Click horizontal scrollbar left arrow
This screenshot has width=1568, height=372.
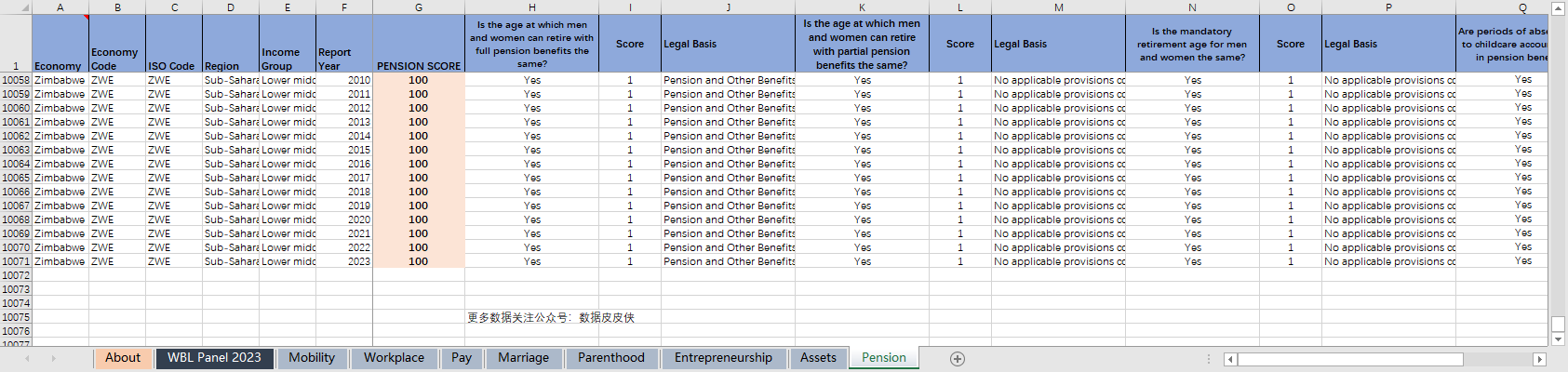pos(1230,359)
